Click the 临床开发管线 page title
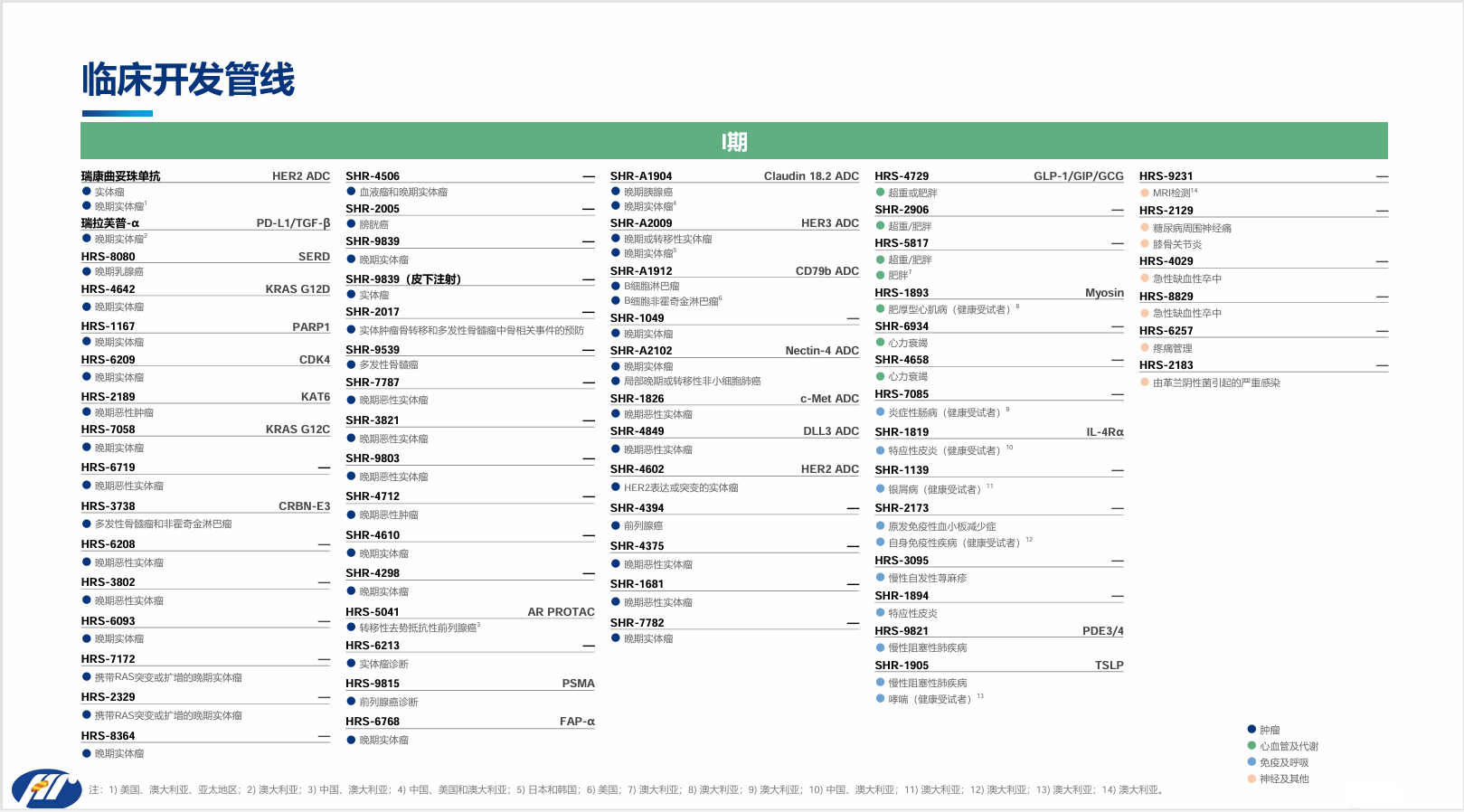Image resolution: width=1464 pixels, height=812 pixels. click(188, 80)
